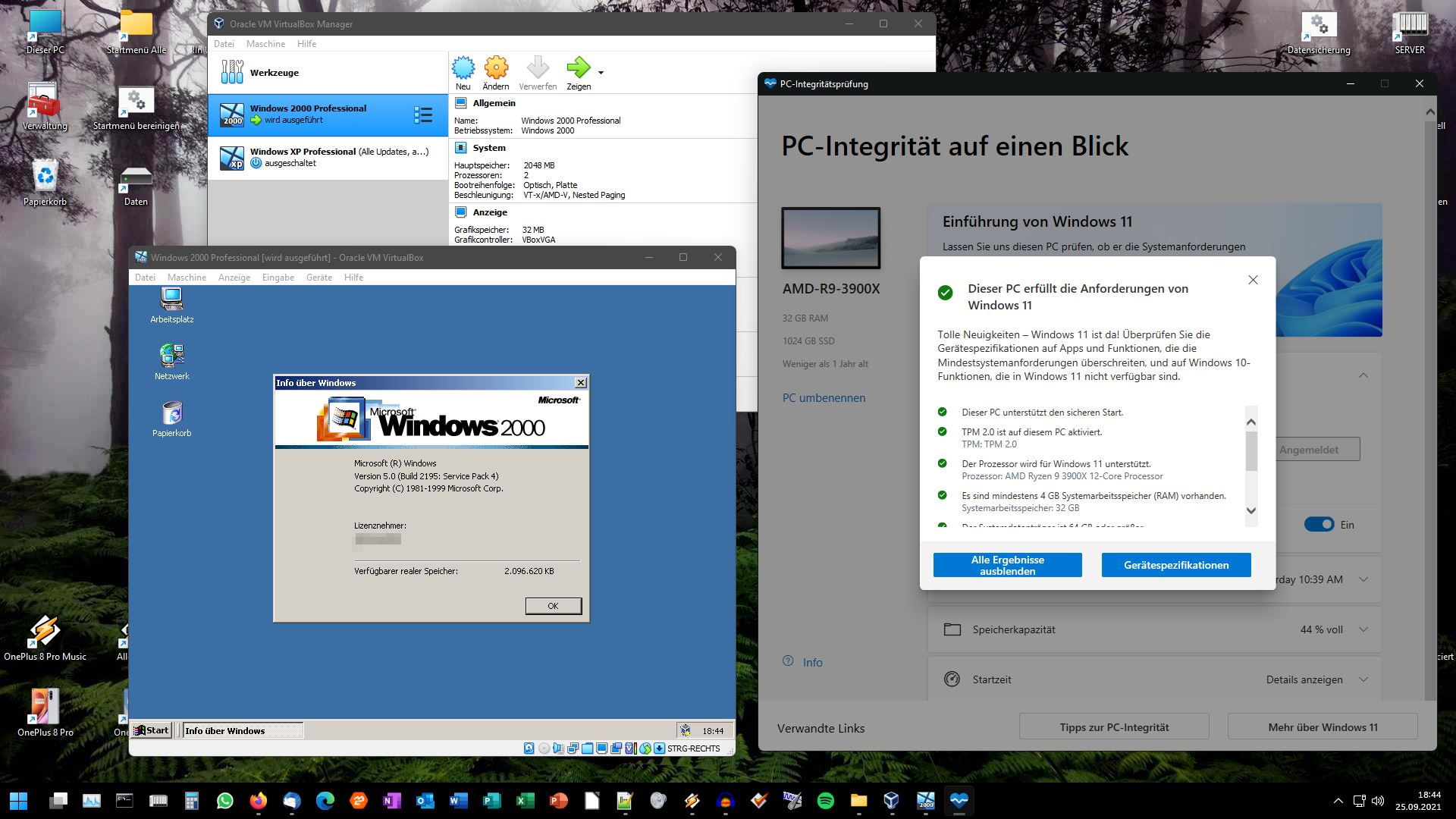Open the Netzwerk icon in the VM
The image size is (1456, 819).
172,356
